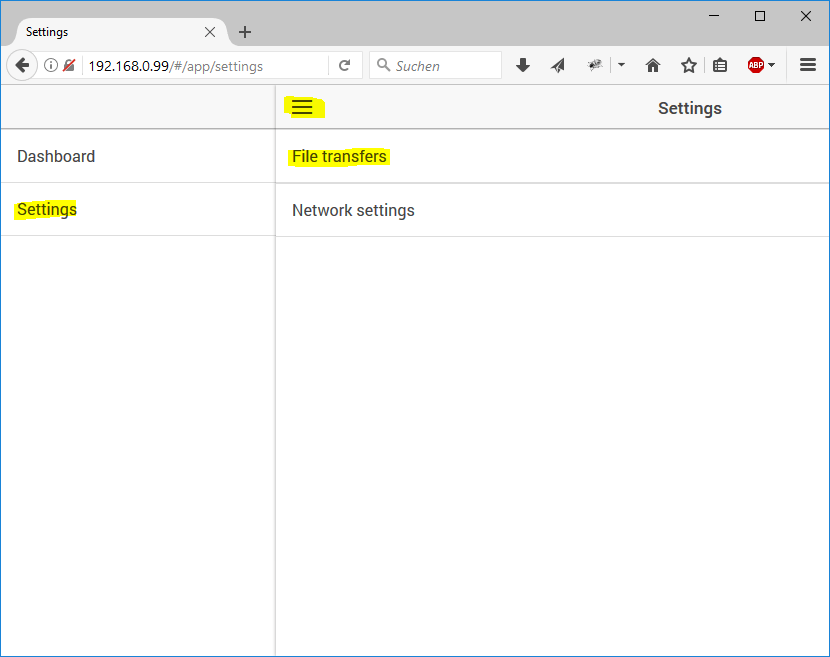
Task: Open a new browser tab with plus button
Action: tap(245, 32)
